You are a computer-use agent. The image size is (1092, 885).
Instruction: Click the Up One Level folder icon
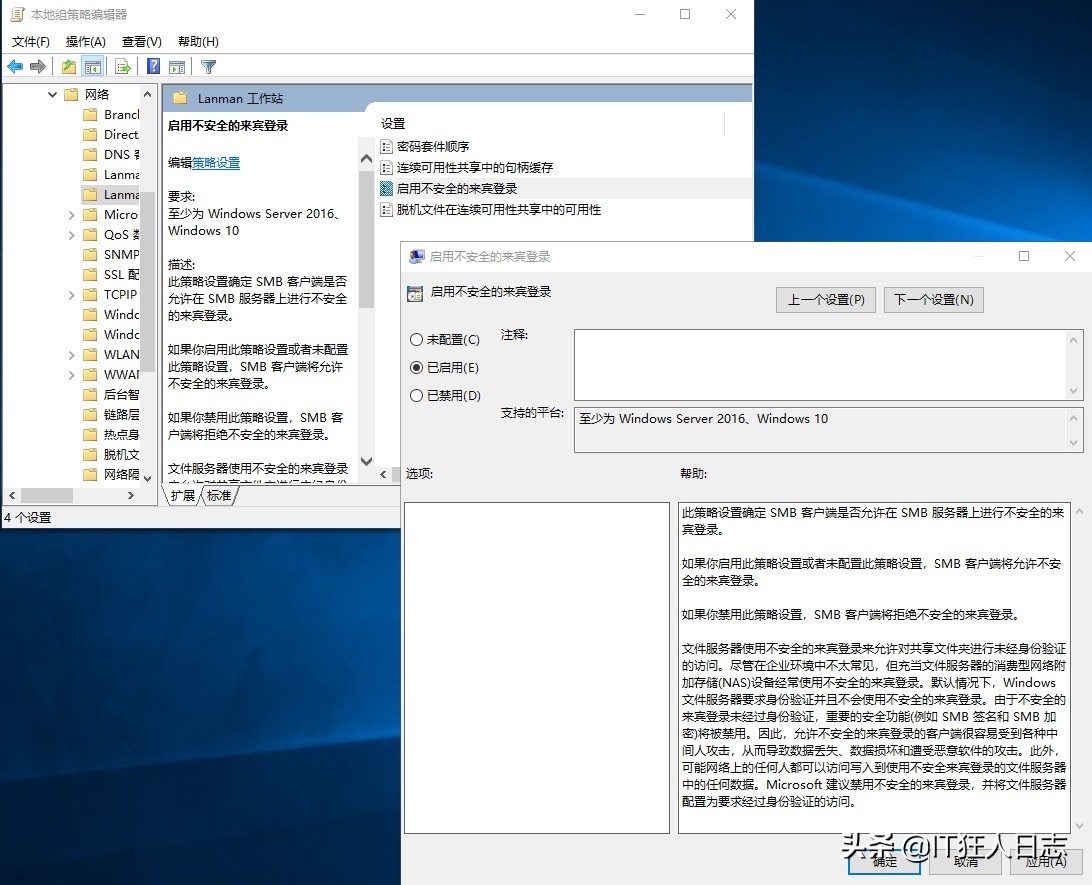click(x=68, y=67)
